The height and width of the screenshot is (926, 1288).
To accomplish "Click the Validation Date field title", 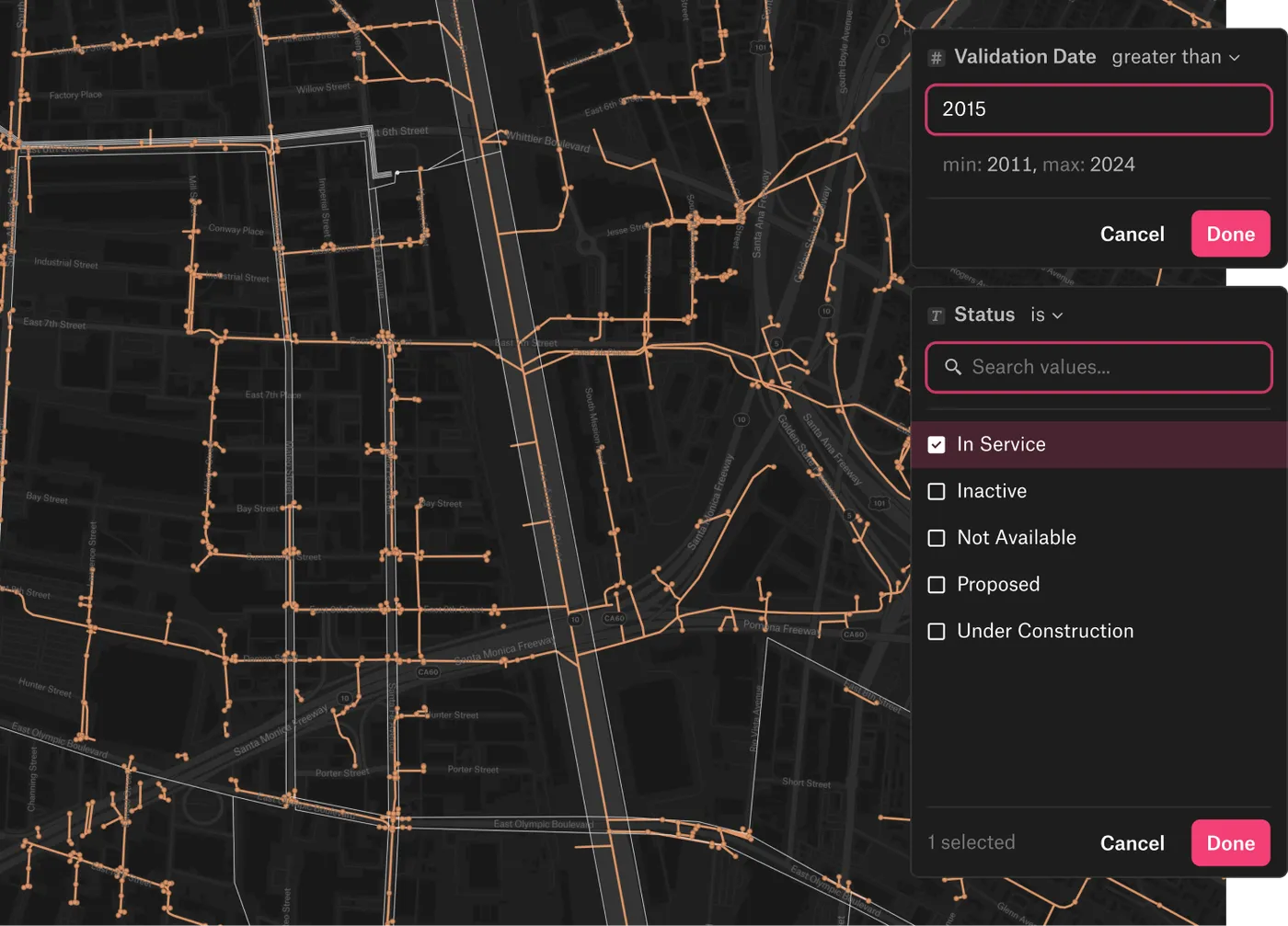I will (x=1025, y=57).
